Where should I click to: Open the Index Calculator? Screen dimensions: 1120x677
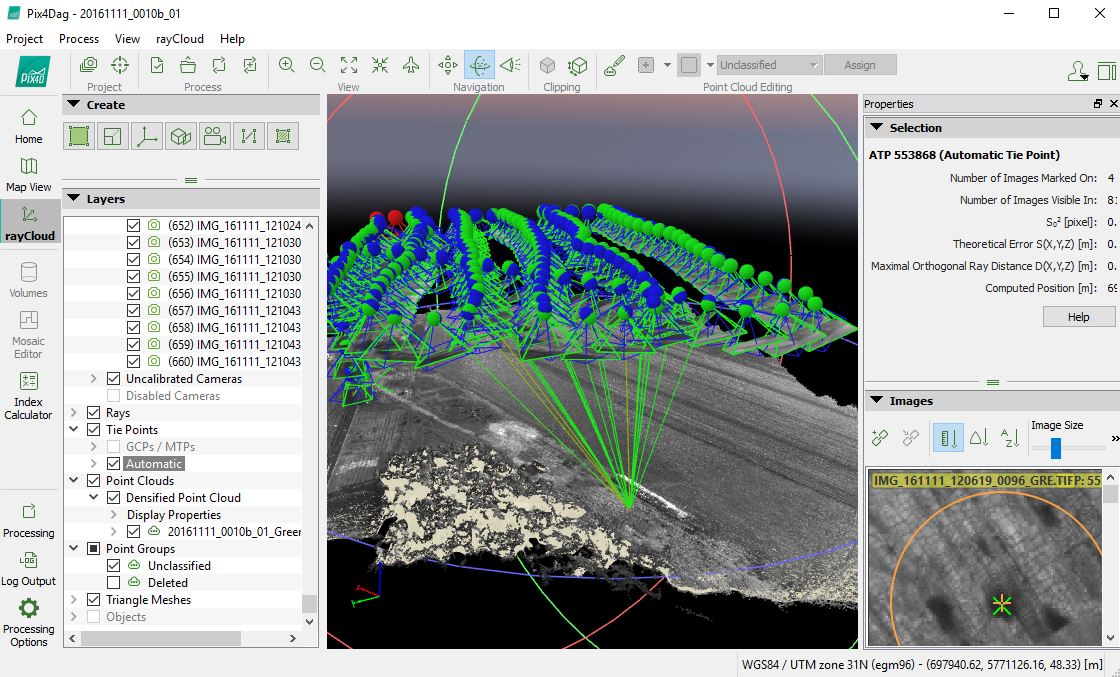pos(29,396)
